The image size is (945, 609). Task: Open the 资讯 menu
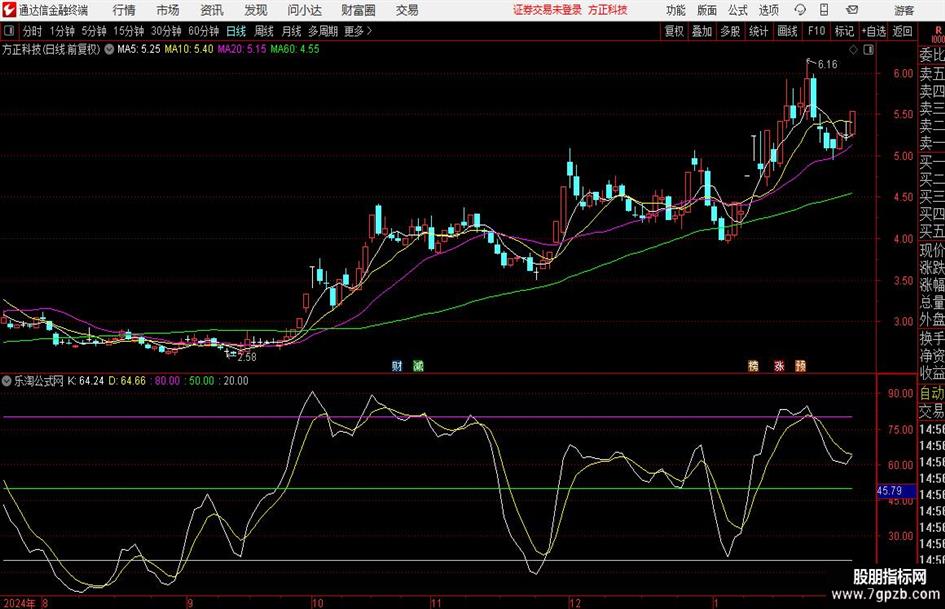212,10
